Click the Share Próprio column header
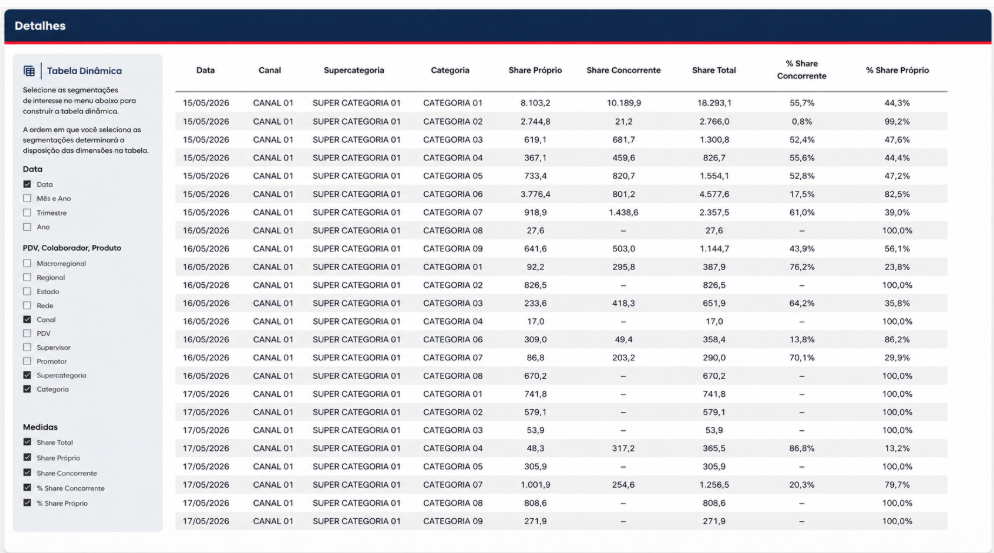Screen dimensions: 994x553 click(535, 70)
